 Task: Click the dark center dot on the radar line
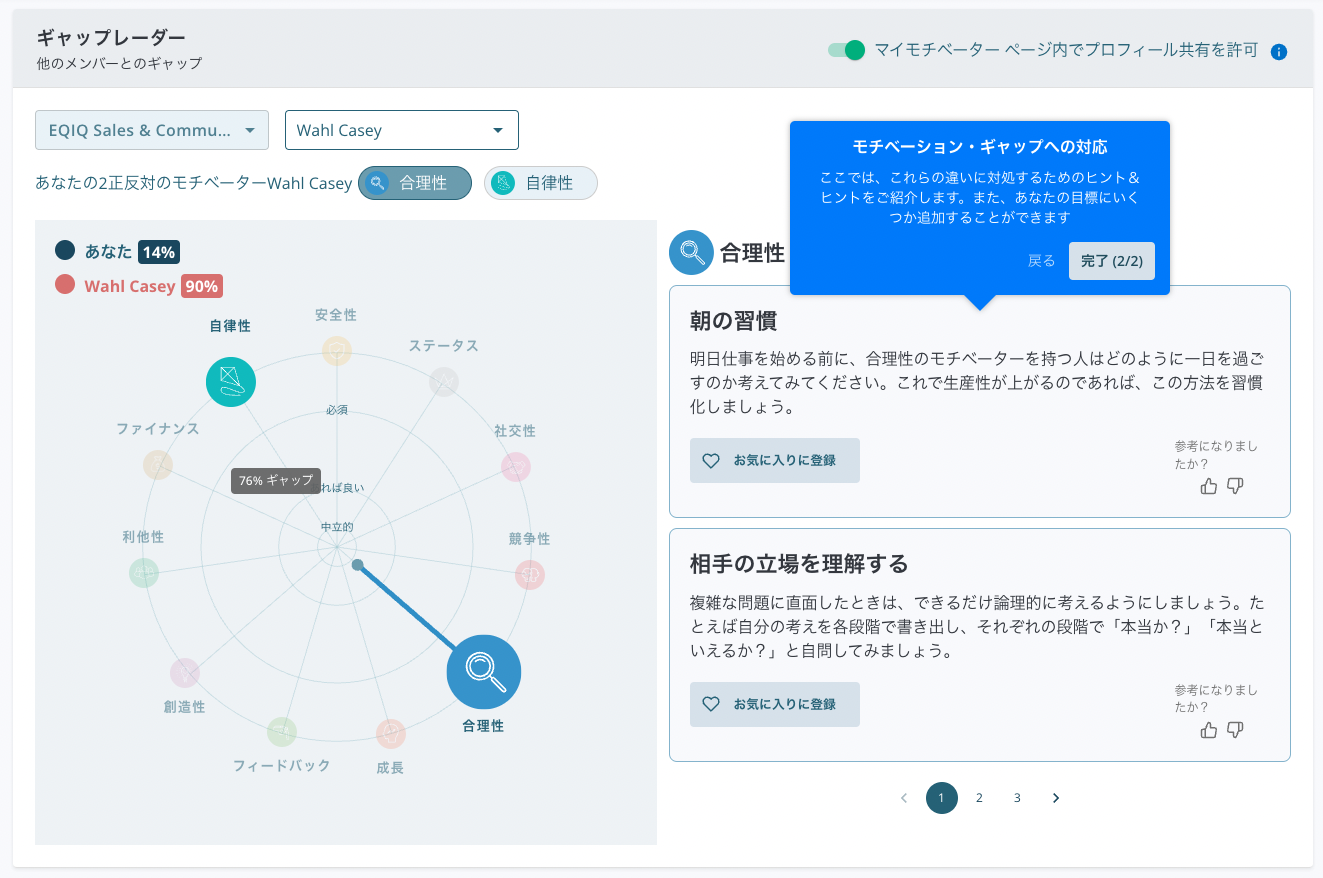click(357, 565)
